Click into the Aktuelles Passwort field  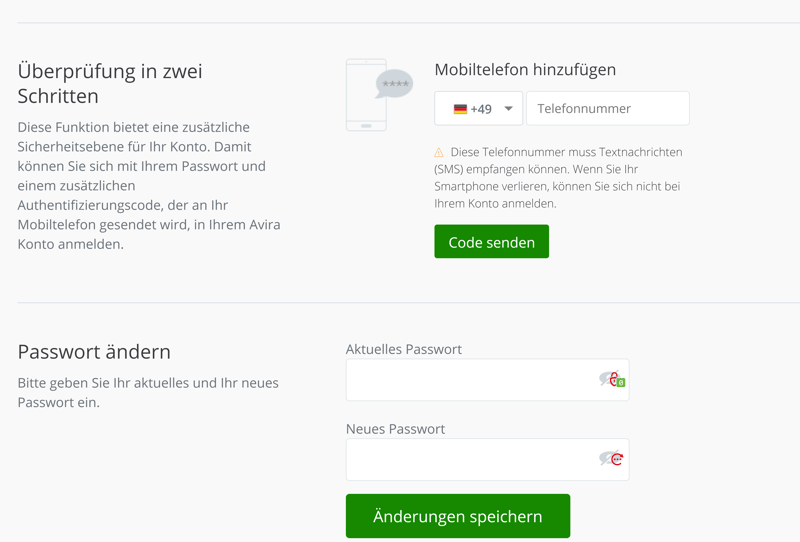click(470, 380)
